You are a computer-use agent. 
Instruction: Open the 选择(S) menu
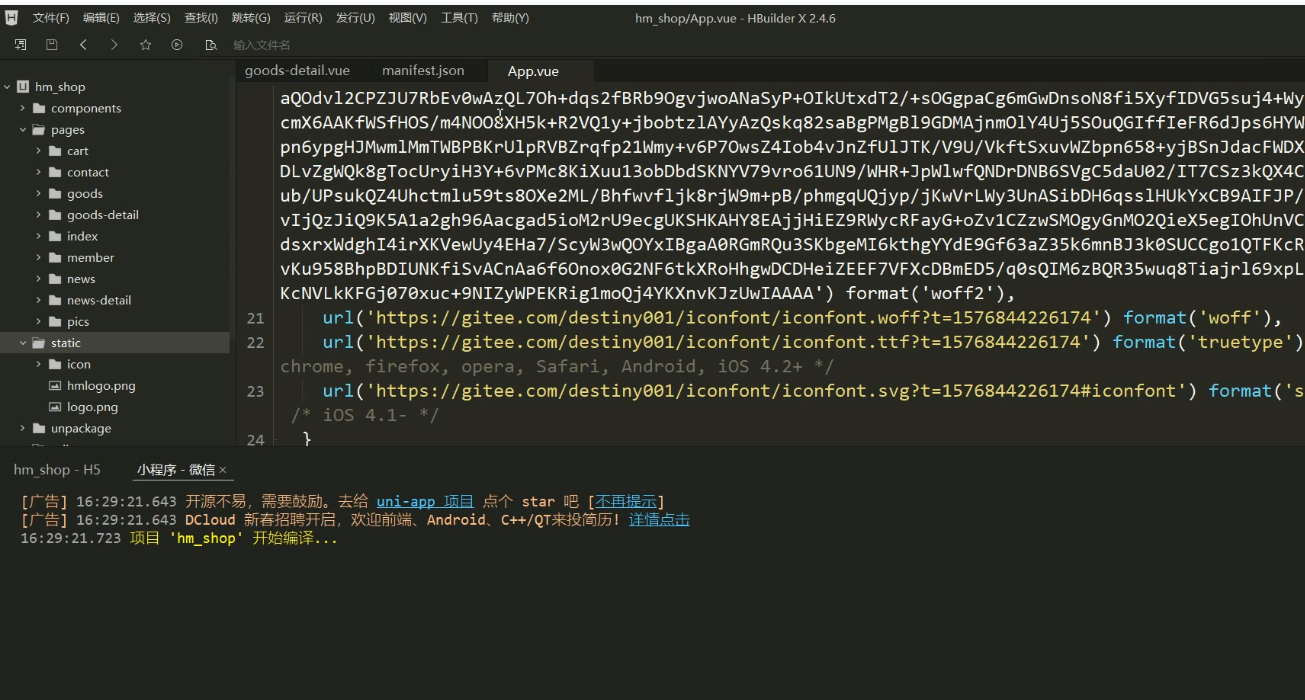click(152, 18)
